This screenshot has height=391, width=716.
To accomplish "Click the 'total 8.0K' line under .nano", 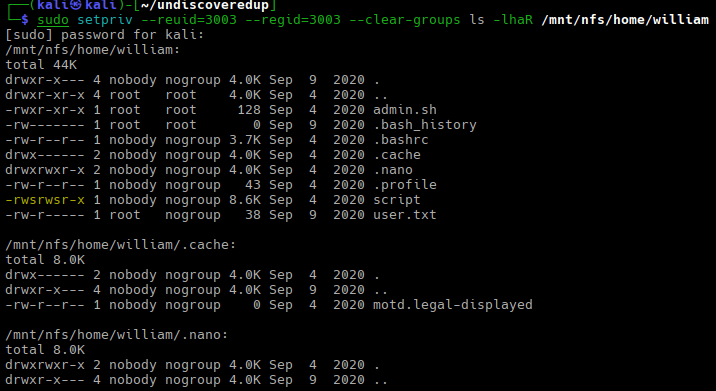I will pyautogui.click(x=45, y=349).
